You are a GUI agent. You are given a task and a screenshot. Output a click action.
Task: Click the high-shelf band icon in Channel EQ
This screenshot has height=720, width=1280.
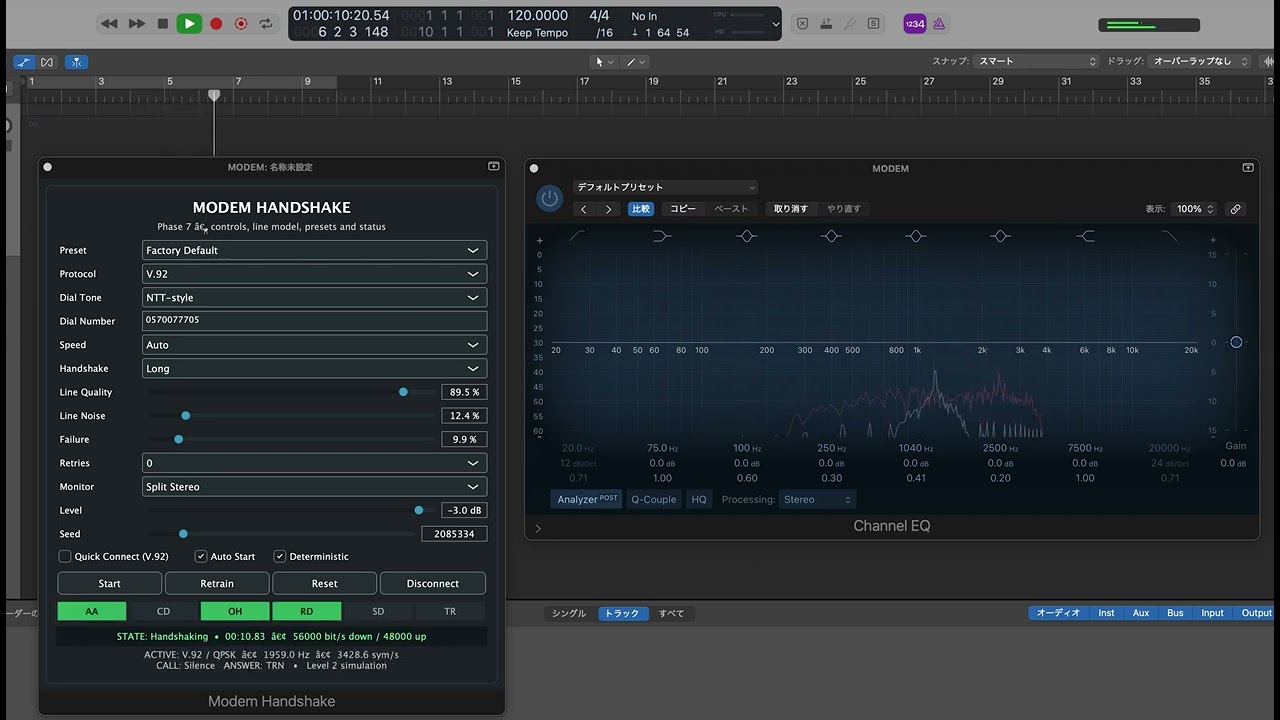pyautogui.click(x=1086, y=236)
